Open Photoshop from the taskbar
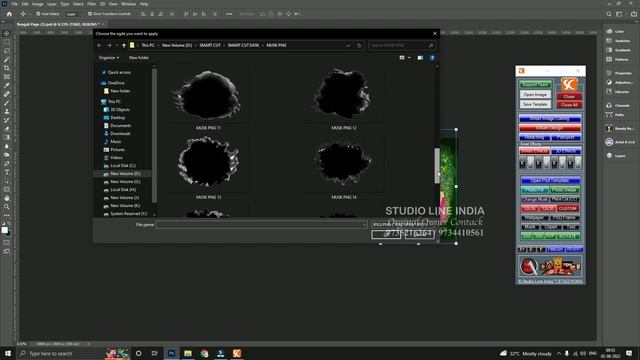Screen dimensions: 640x360 (171, 353)
